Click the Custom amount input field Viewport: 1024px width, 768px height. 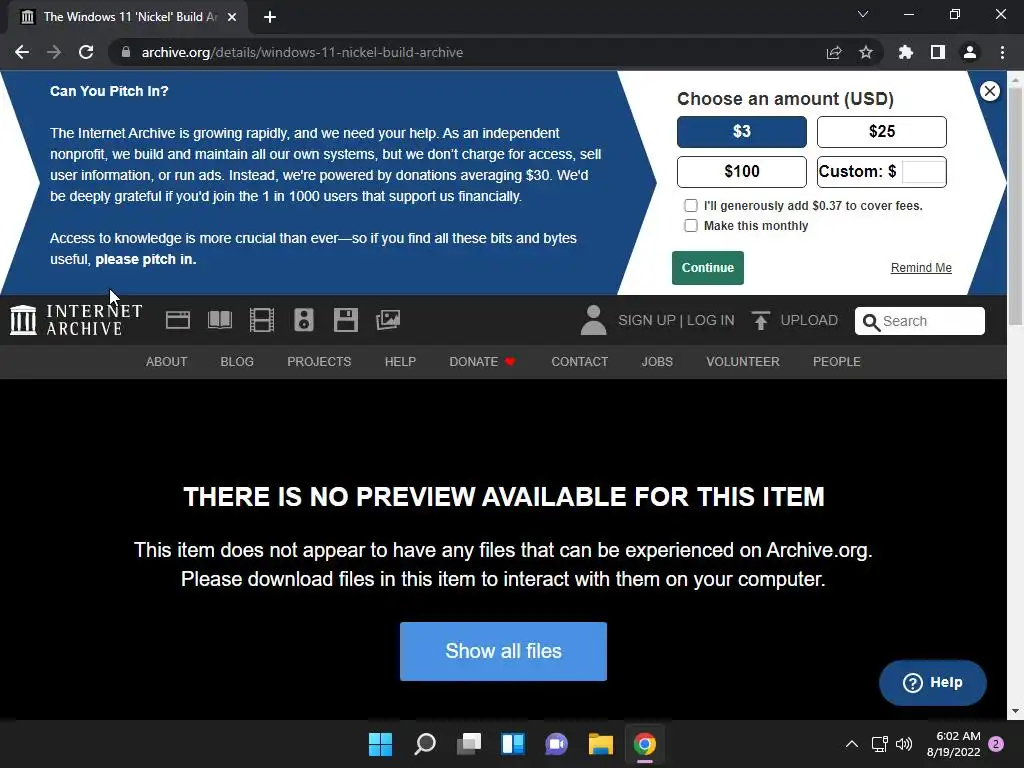923,172
